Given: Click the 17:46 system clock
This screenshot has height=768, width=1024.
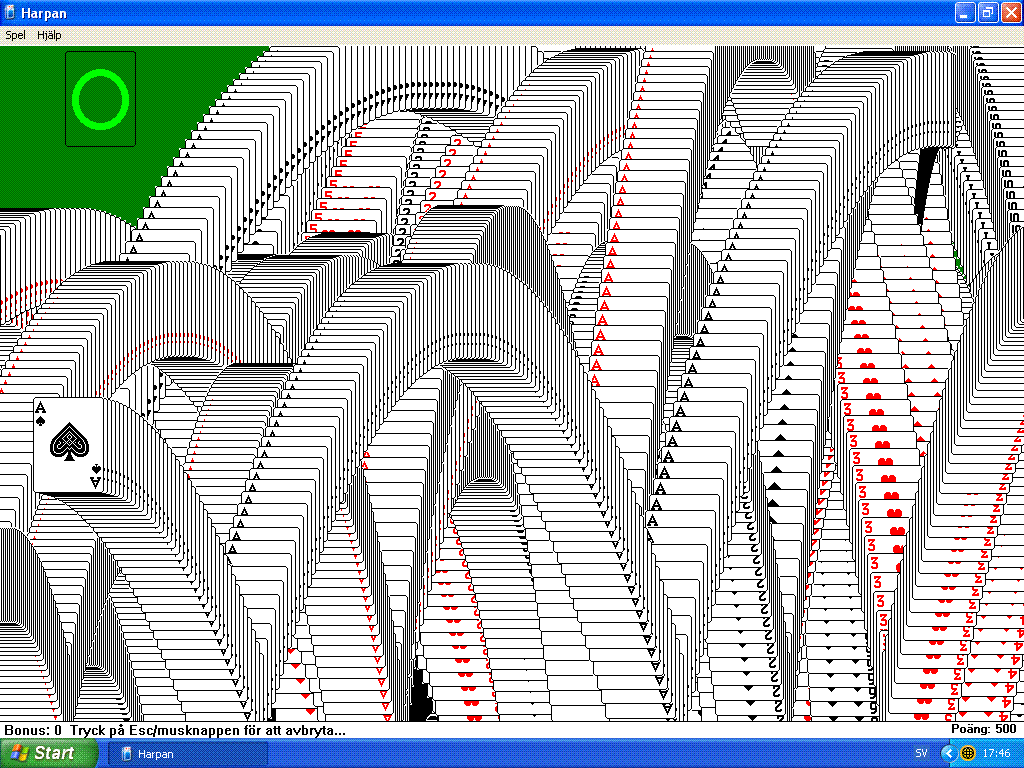Looking at the screenshot, I should 997,753.
